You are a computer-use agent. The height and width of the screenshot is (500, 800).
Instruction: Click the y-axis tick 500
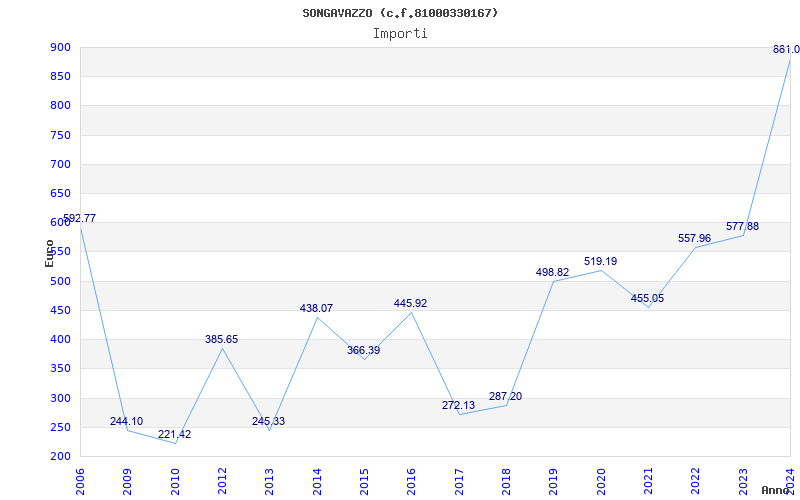click(x=60, y=281)
